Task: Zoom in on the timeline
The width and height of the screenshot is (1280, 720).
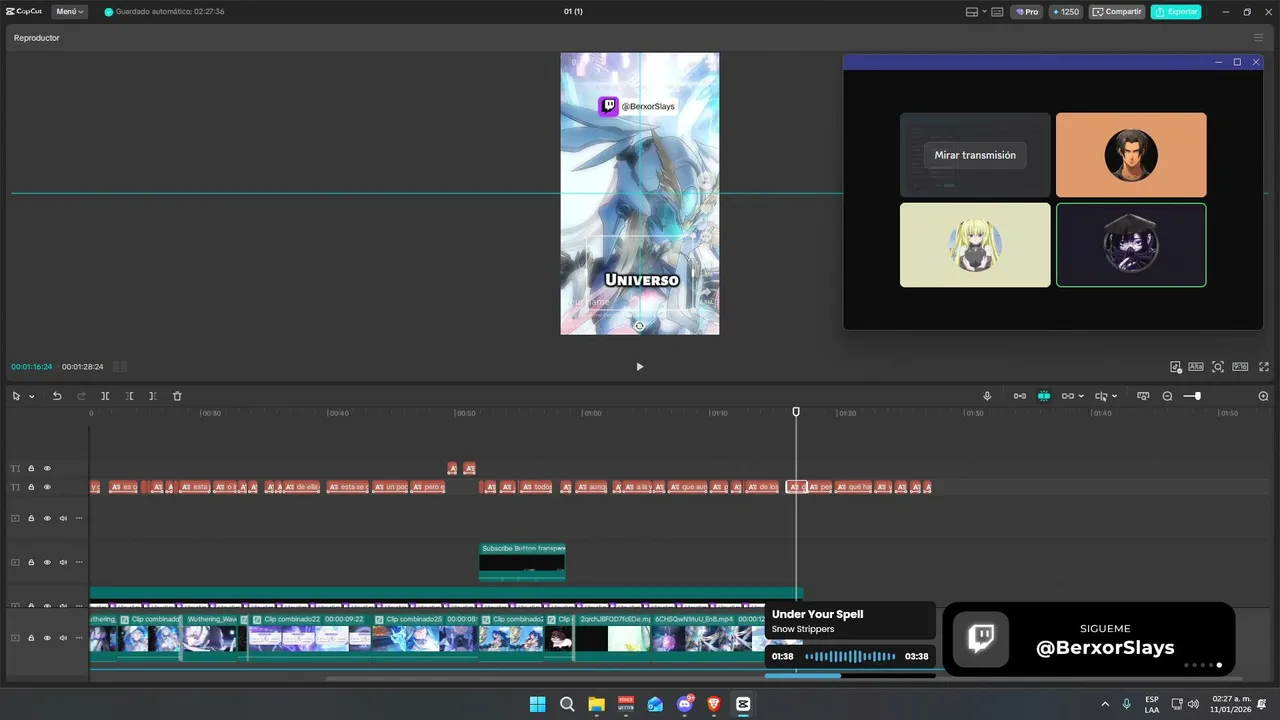Action: pos(1263,396)
